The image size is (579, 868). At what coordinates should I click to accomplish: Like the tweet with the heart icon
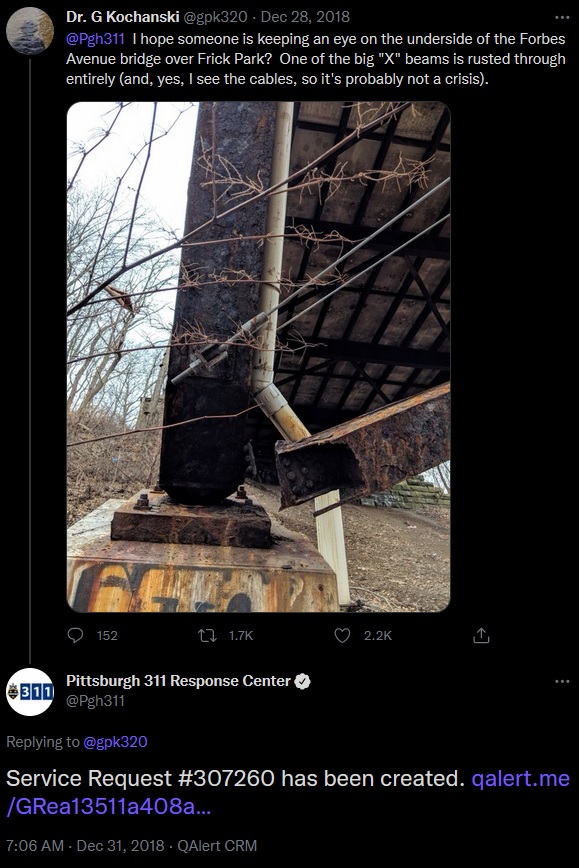pos(342,636)
